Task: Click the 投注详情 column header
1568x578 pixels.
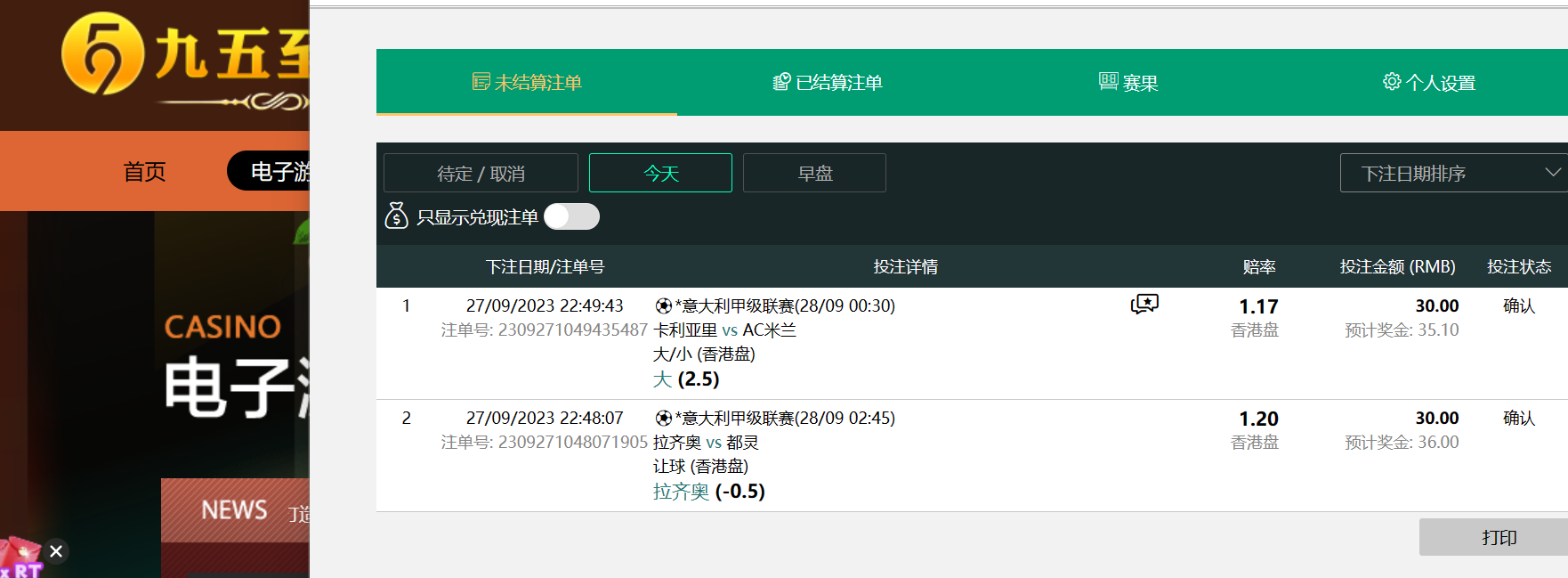Action: (x=905, y=266)
